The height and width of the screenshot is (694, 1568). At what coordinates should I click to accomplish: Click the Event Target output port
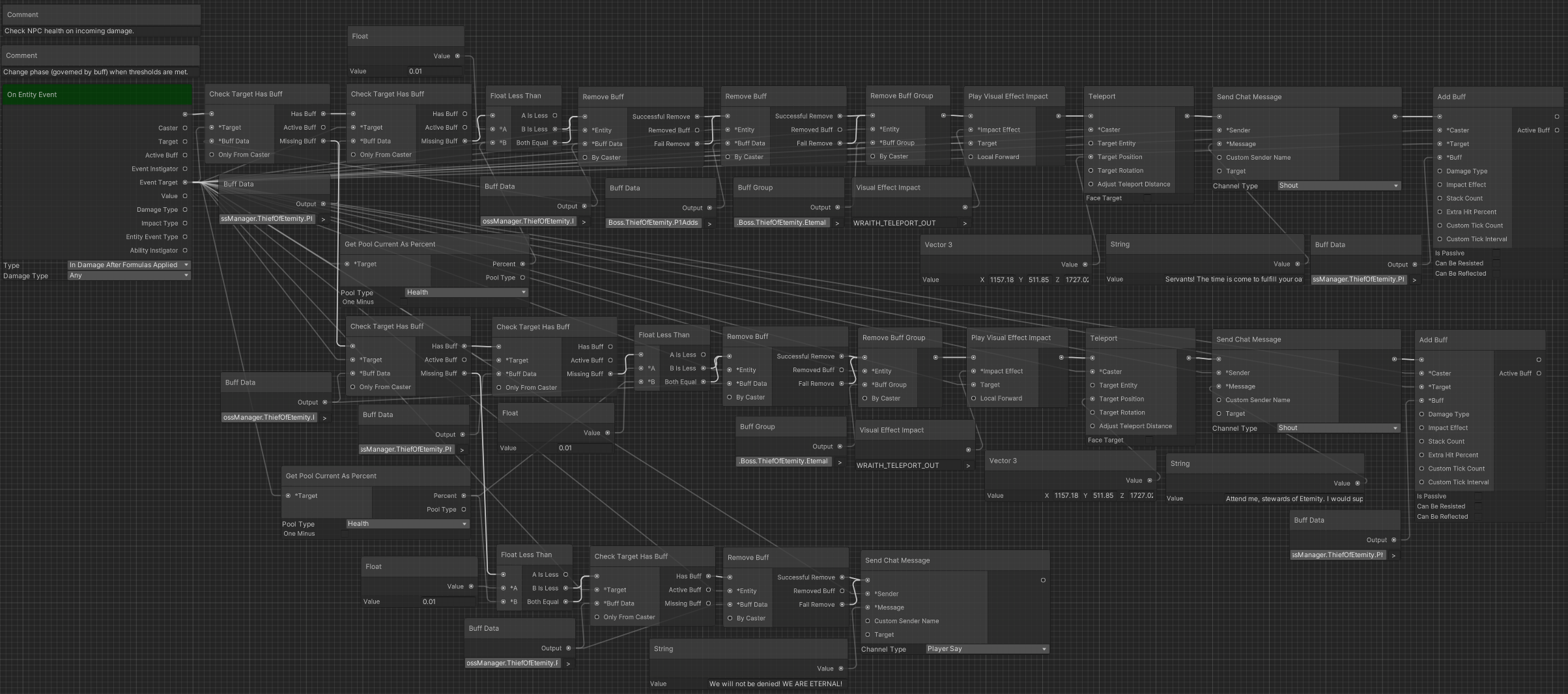[185, 182]
